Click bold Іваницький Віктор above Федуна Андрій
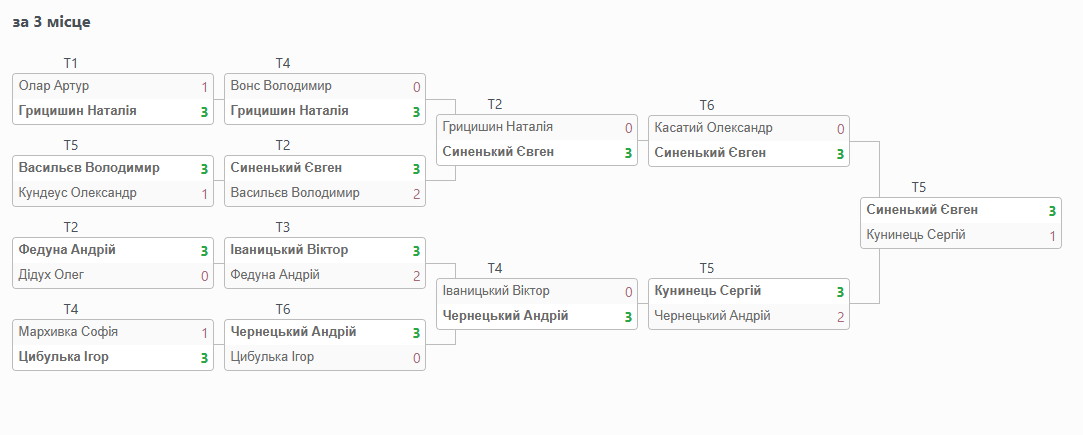This screenshot has height=435, width=1083. click(289, 250)
